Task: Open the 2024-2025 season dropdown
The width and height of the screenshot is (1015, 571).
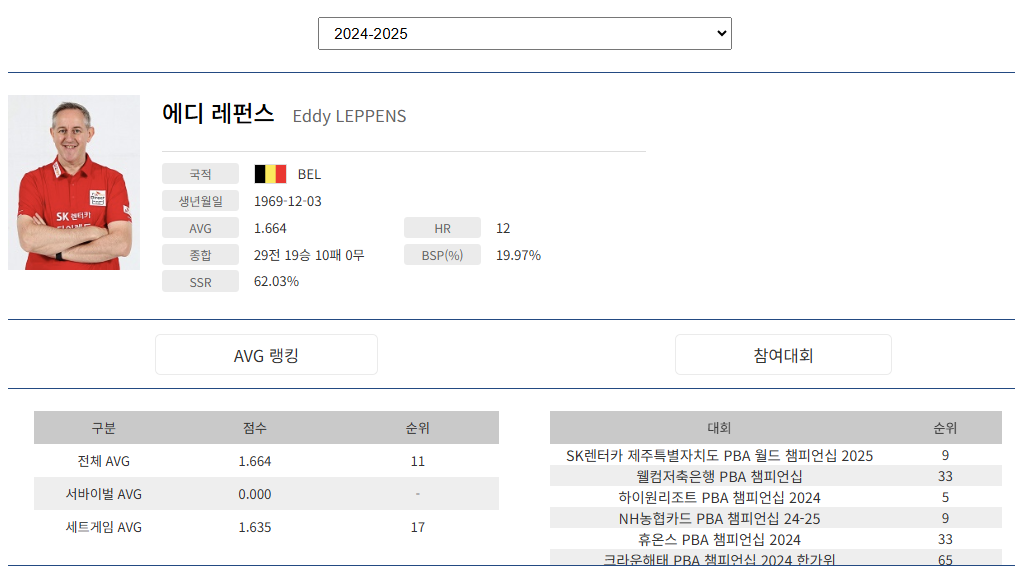Action: click(524, 34)
